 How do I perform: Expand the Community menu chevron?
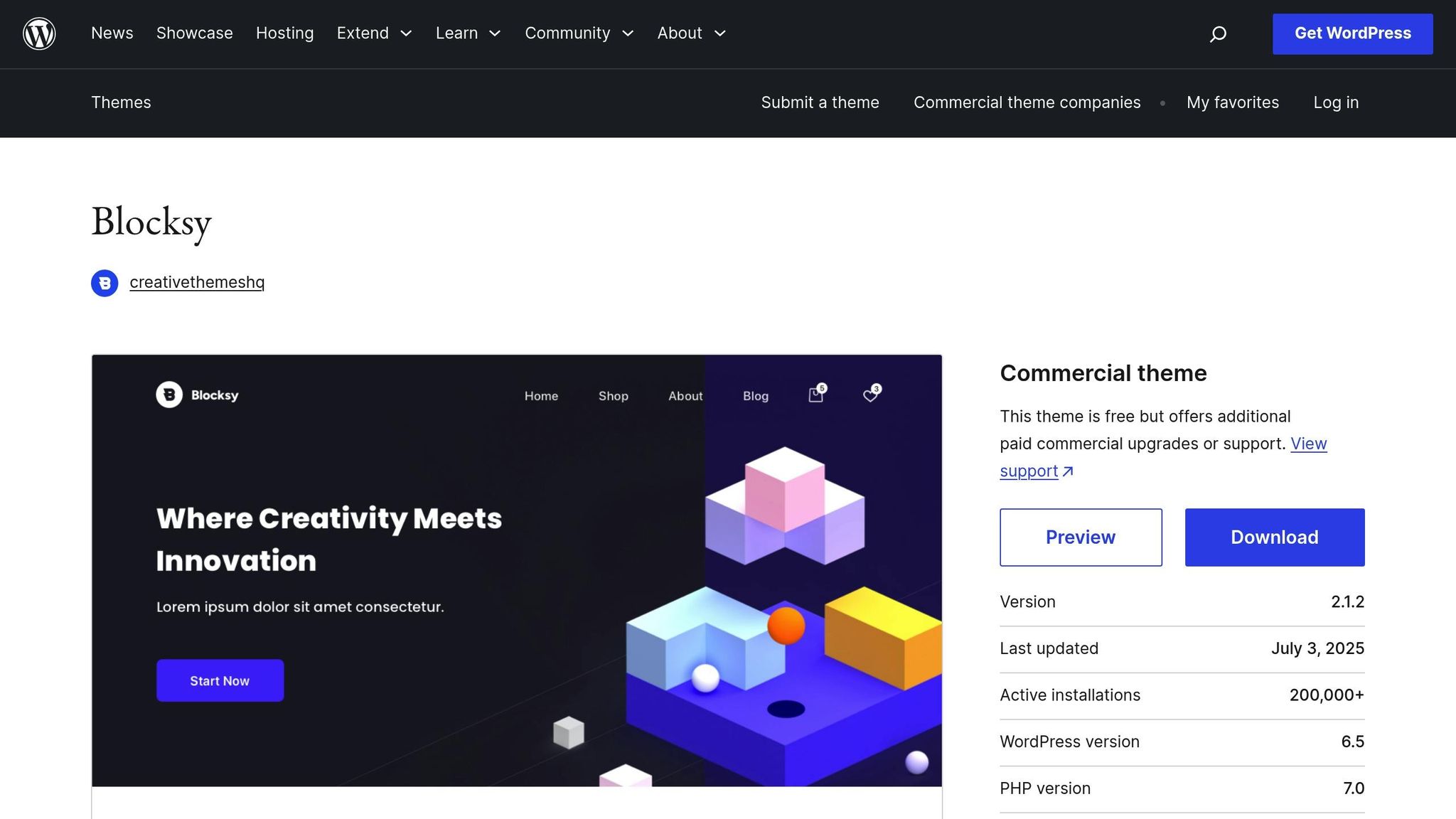click(628, 33)
